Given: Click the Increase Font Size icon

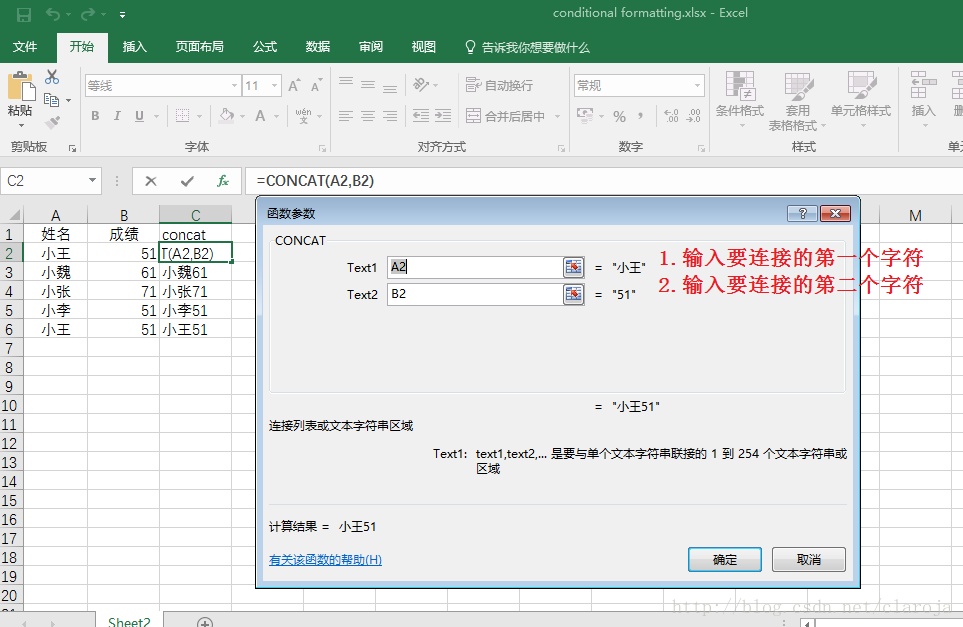Looking at the screenshot, I should tap(294, 85).
